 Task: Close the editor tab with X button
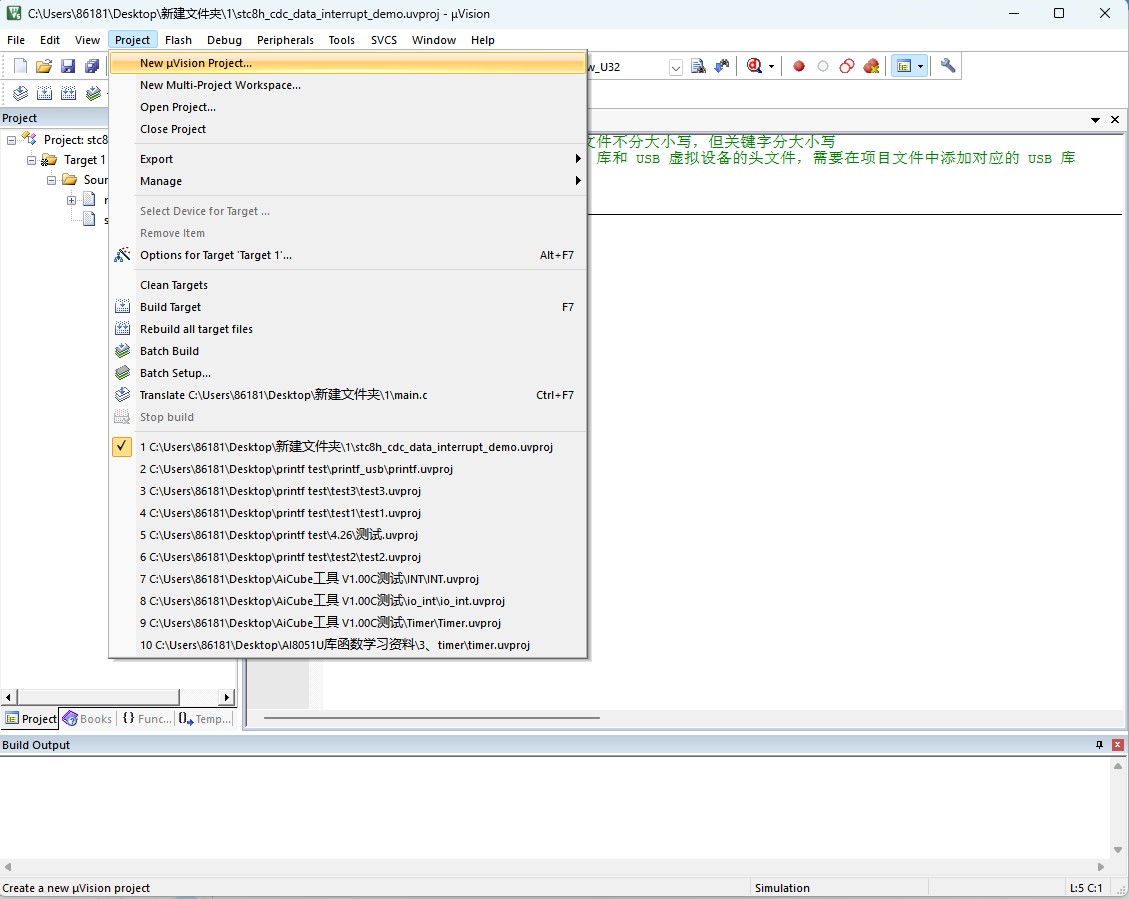pyautogui.click(x=1115, y=119)
